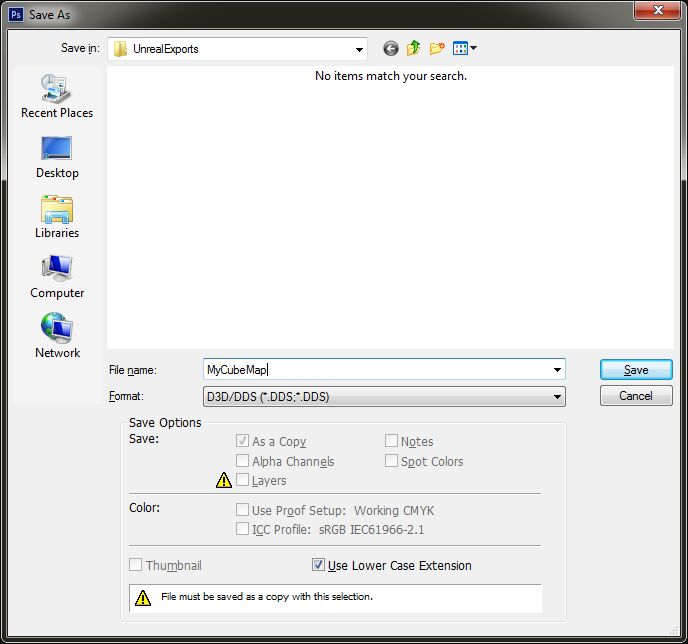This screenshot has width=688, height=644.
Task: Click the Go Back arrow icon
Action: 391,48
